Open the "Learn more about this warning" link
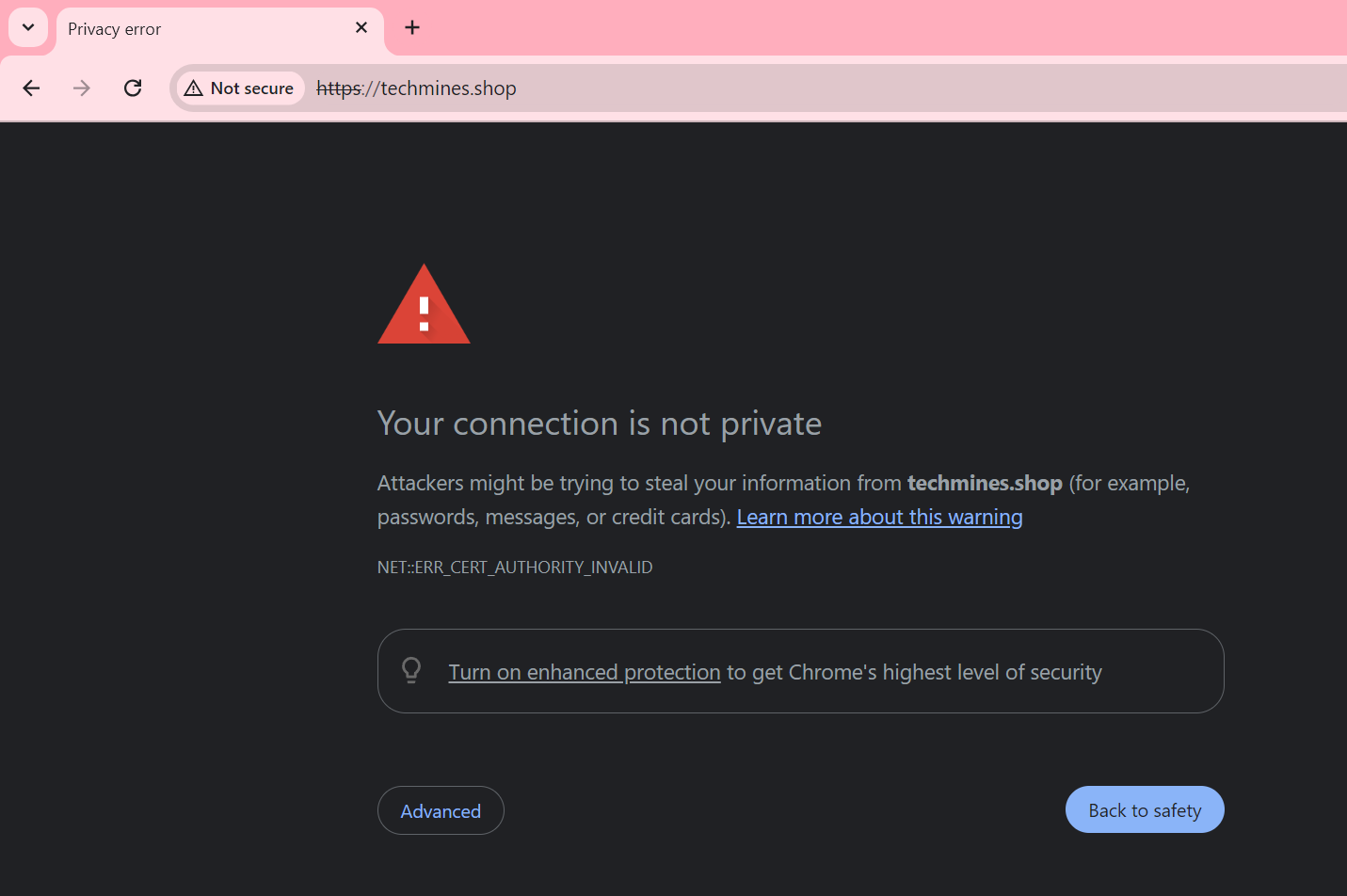 pos(879,518)
